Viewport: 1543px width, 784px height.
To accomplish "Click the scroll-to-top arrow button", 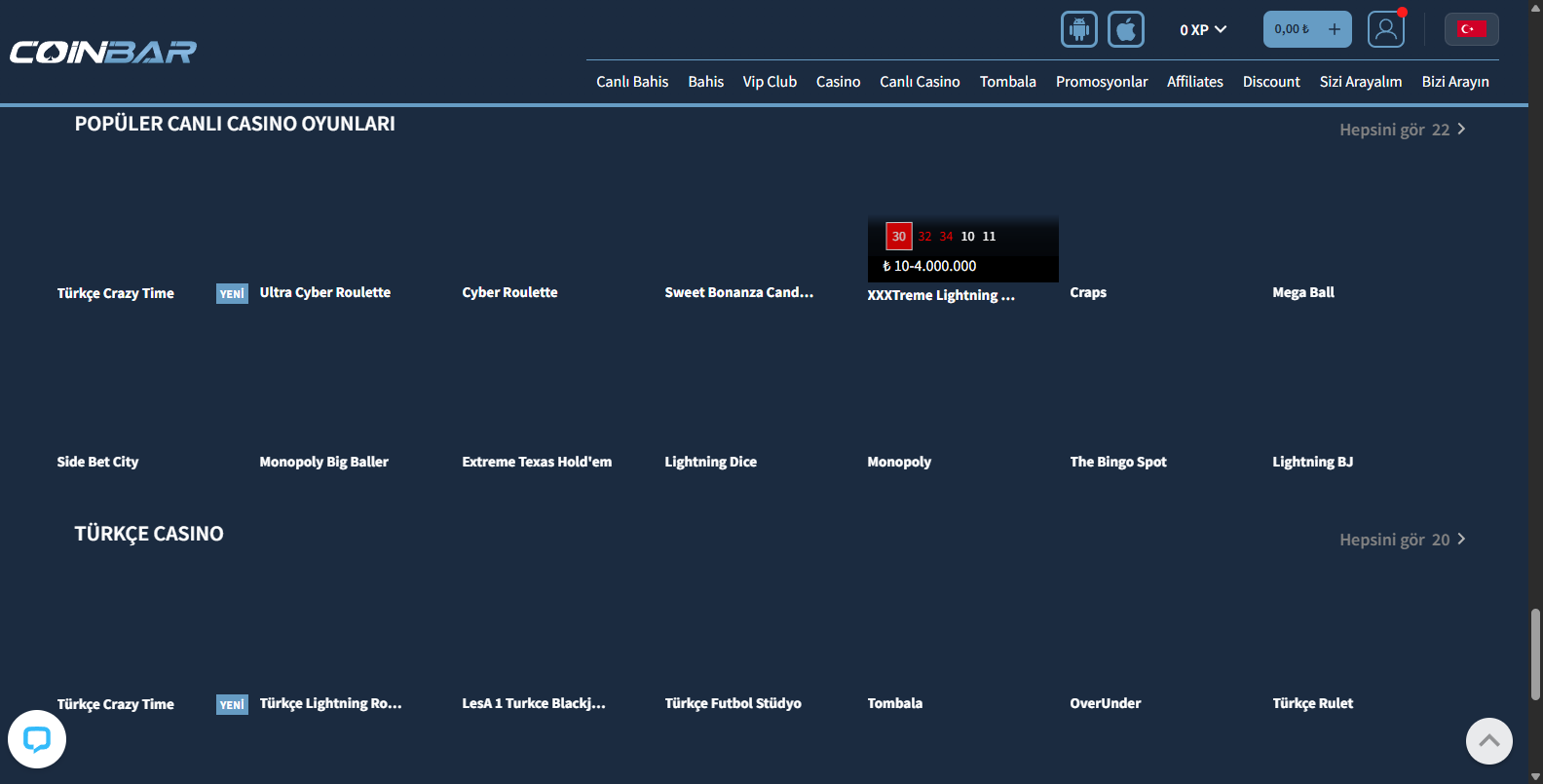I will [1488, 741].
